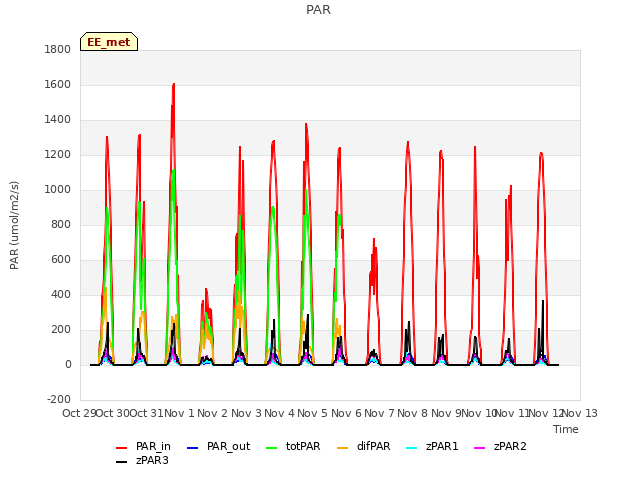Click the Oct 29 x-axis label
640x480 pixels.
point(79,413)
